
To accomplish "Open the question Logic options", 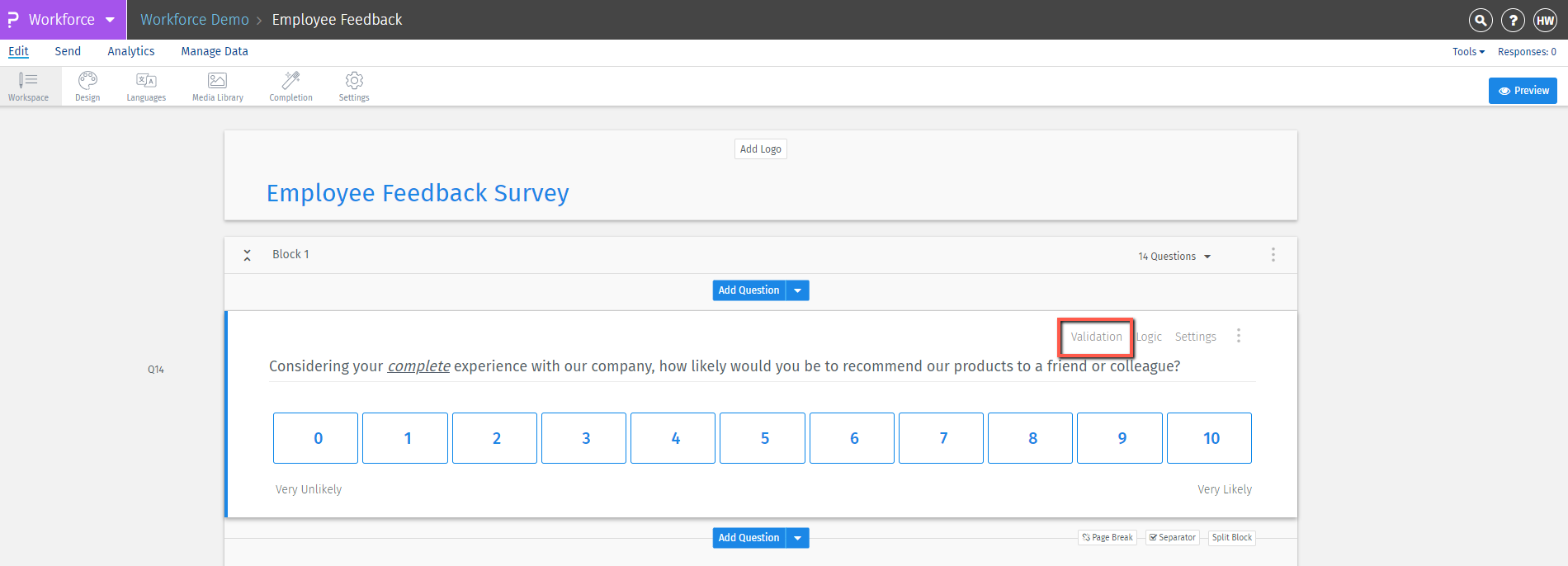I will [1149, 337].
